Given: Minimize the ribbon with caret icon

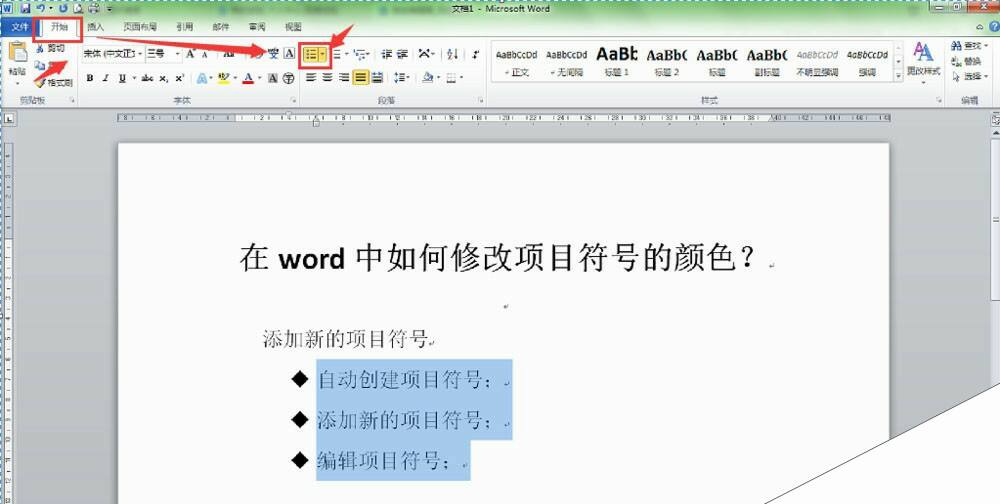Looking at the screenshot, I should 980,27.
